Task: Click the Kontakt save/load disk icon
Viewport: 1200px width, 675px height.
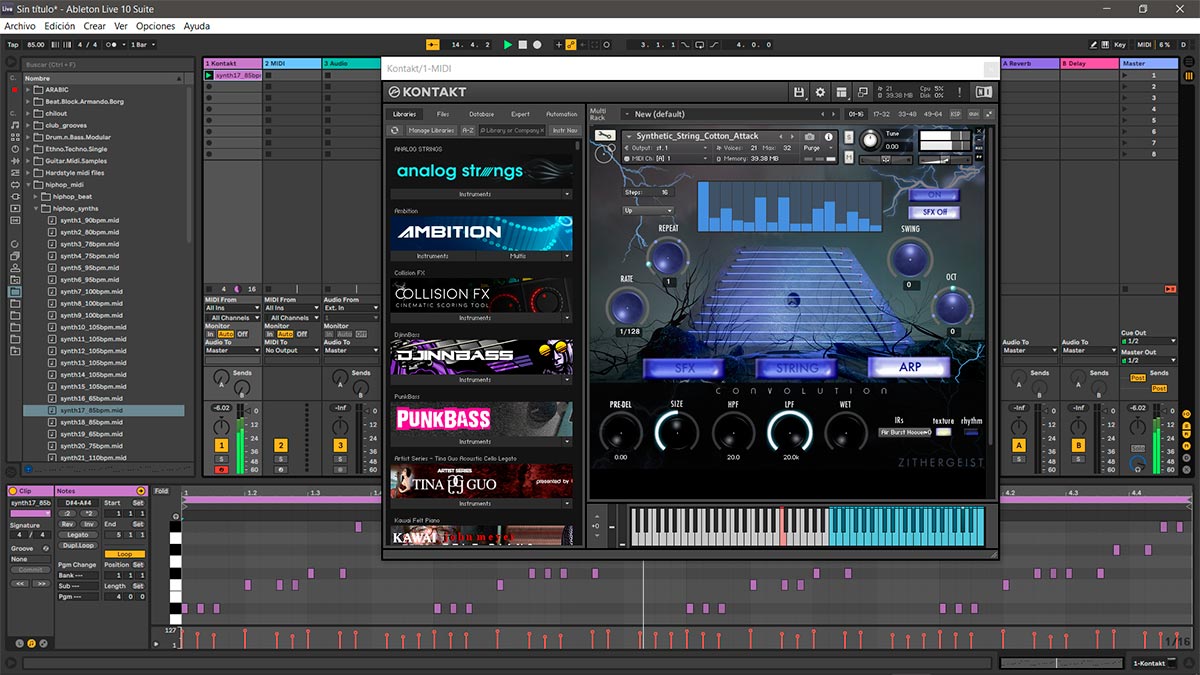Action: [799, 92]
